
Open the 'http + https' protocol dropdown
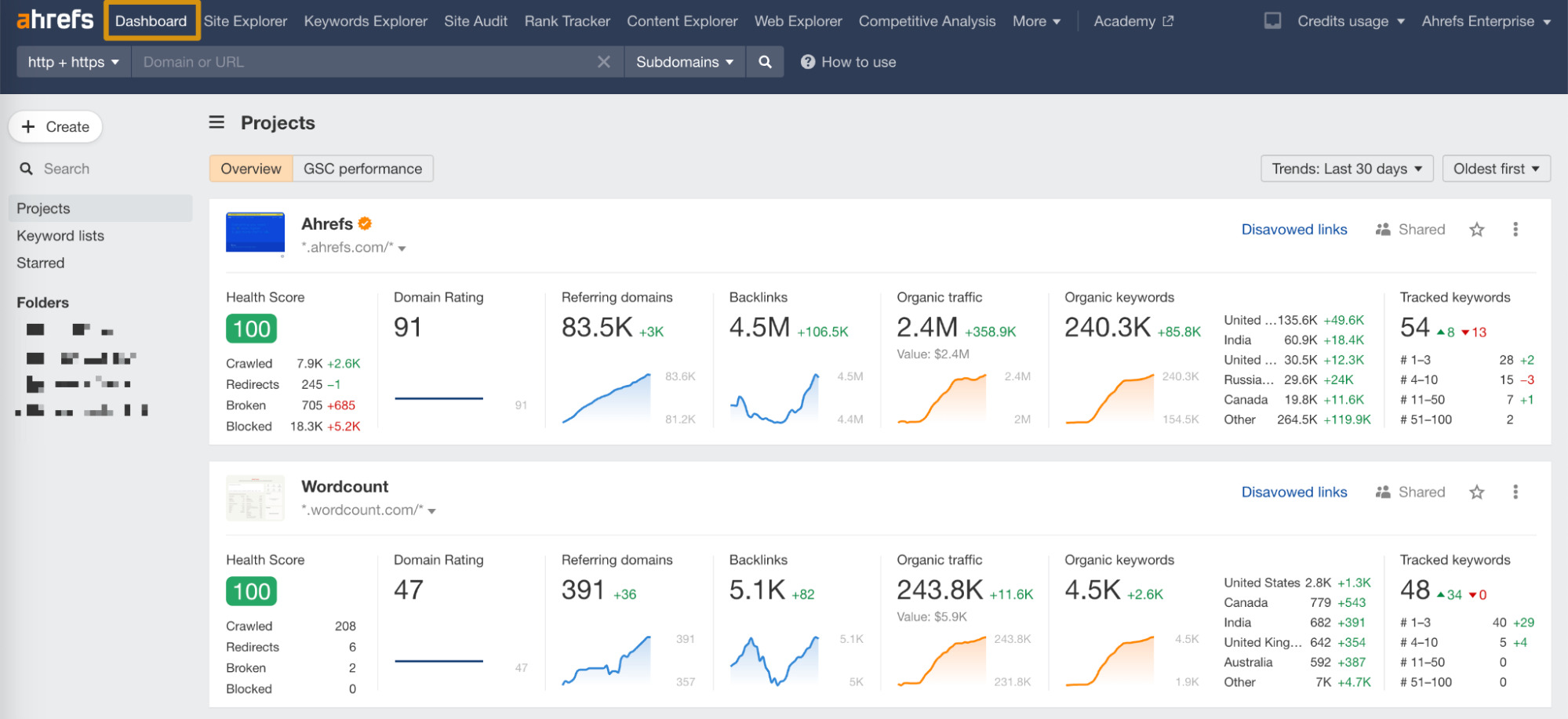pyautogui.click(x=72, y=61)
